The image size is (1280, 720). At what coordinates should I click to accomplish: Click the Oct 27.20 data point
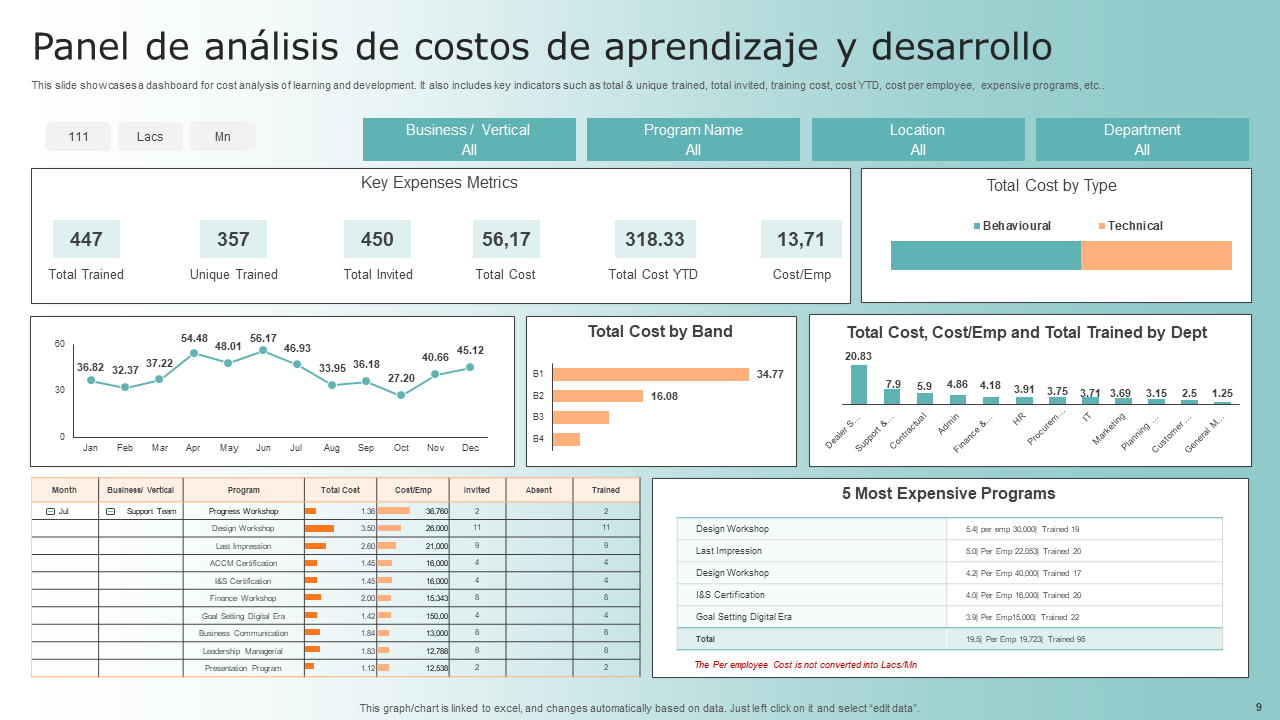(401, 395)
